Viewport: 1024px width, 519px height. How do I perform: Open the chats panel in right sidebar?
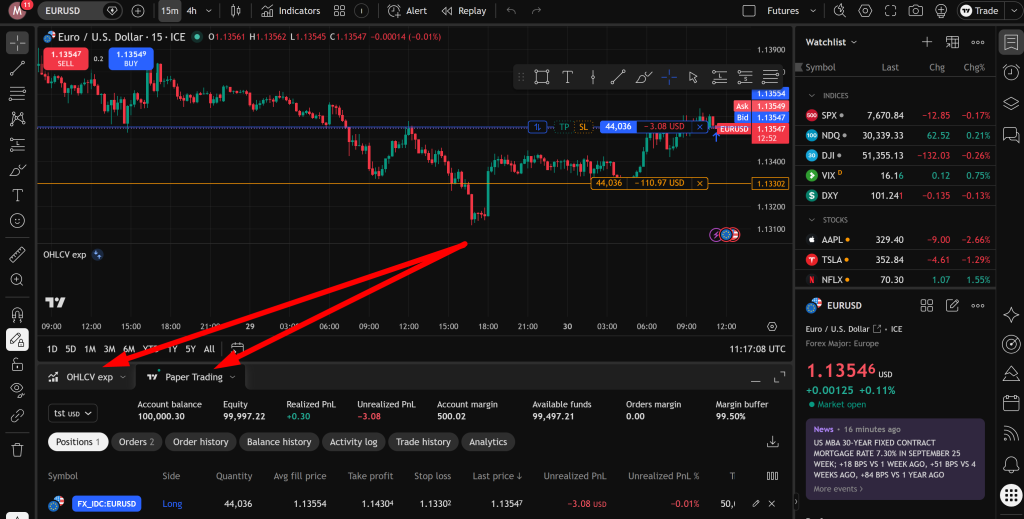[x=1011, y=134]
